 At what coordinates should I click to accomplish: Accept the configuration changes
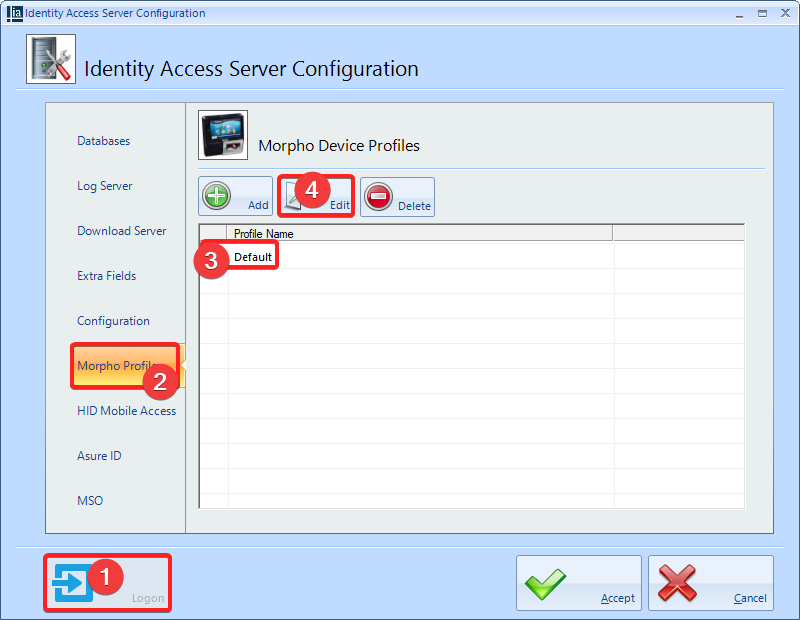click(579, 583)
